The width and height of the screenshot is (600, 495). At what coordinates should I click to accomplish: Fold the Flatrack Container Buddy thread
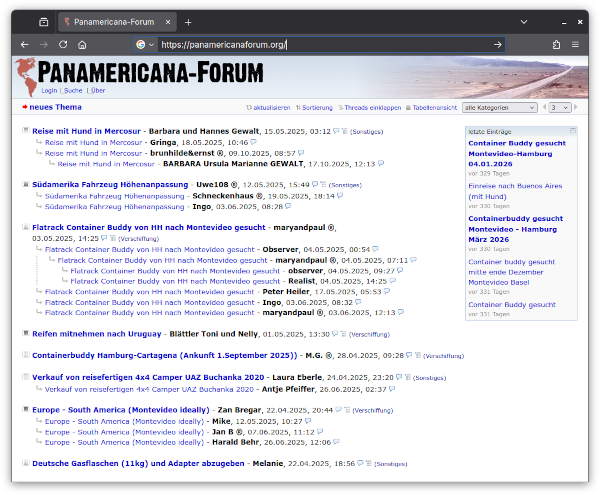[x=26, y=227]
